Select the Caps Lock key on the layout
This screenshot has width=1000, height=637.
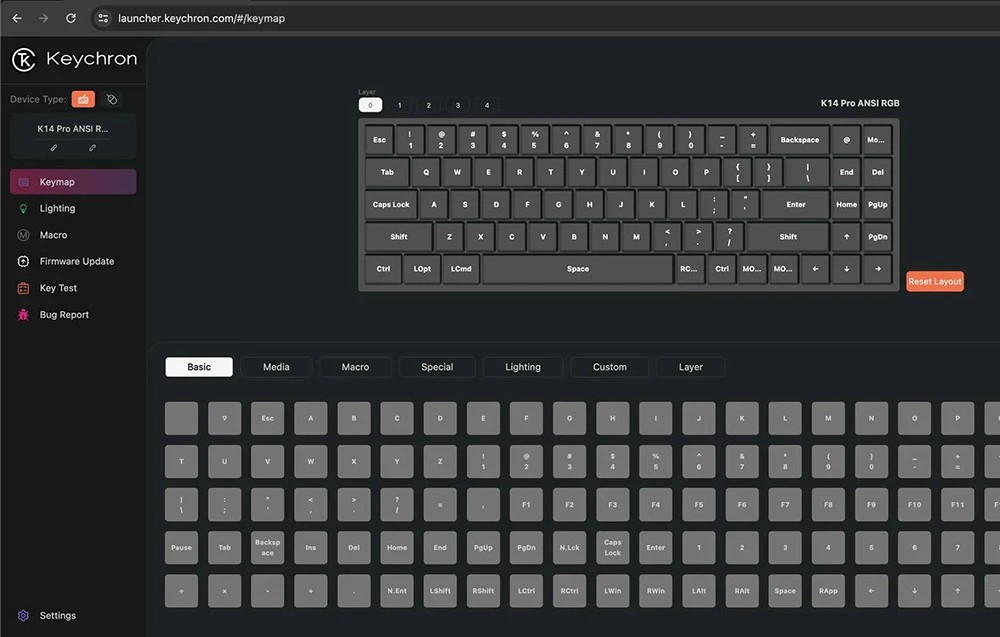tap(391, 205)
